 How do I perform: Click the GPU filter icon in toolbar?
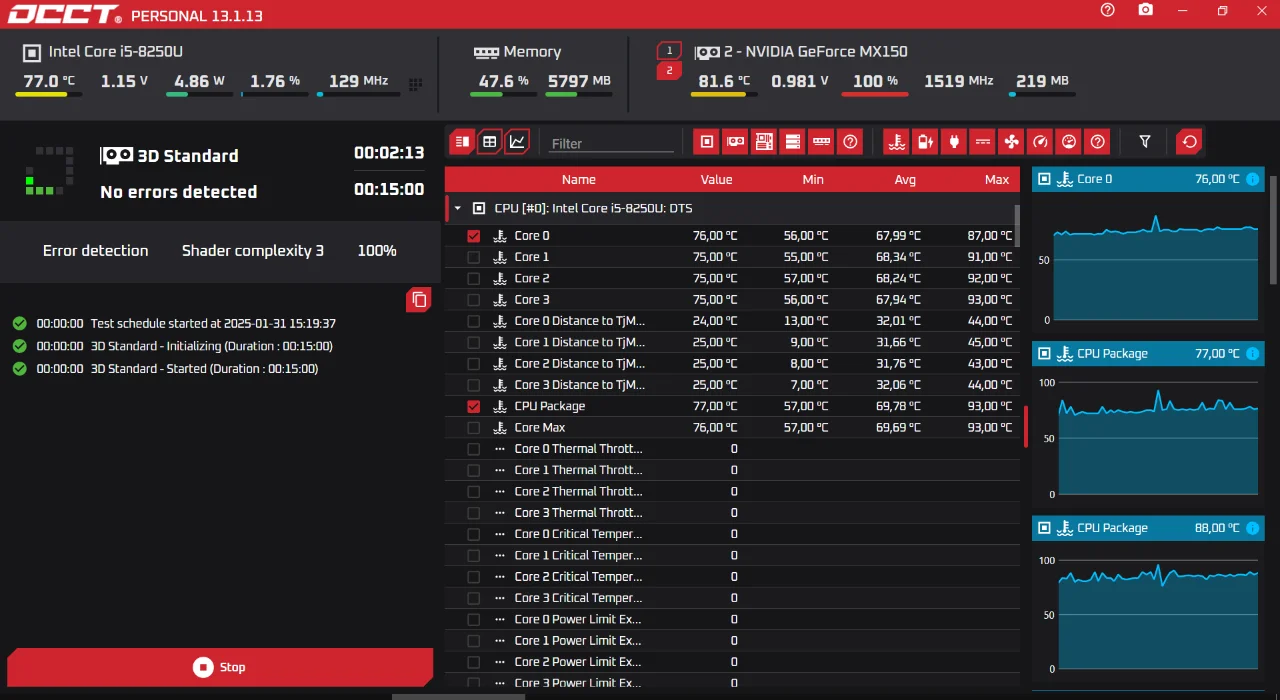pyautogui.click(x=736, y=142)
